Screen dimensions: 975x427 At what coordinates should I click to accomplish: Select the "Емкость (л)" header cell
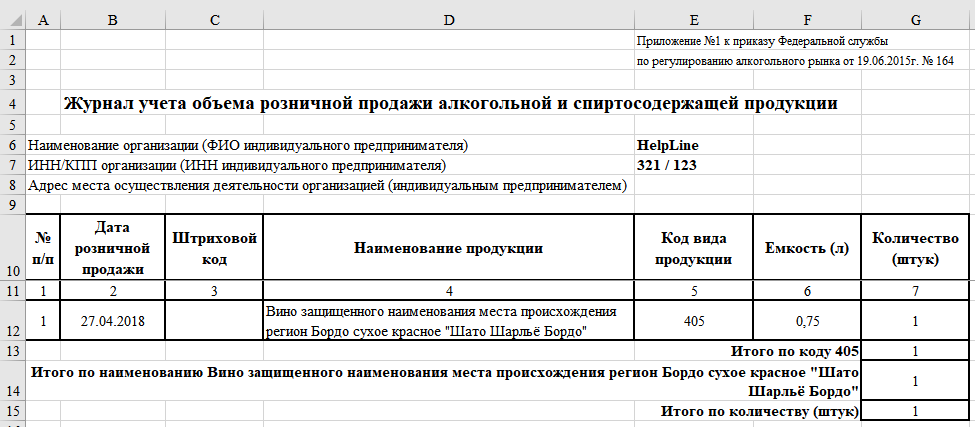pyautogui.click(x=806, y=248)
